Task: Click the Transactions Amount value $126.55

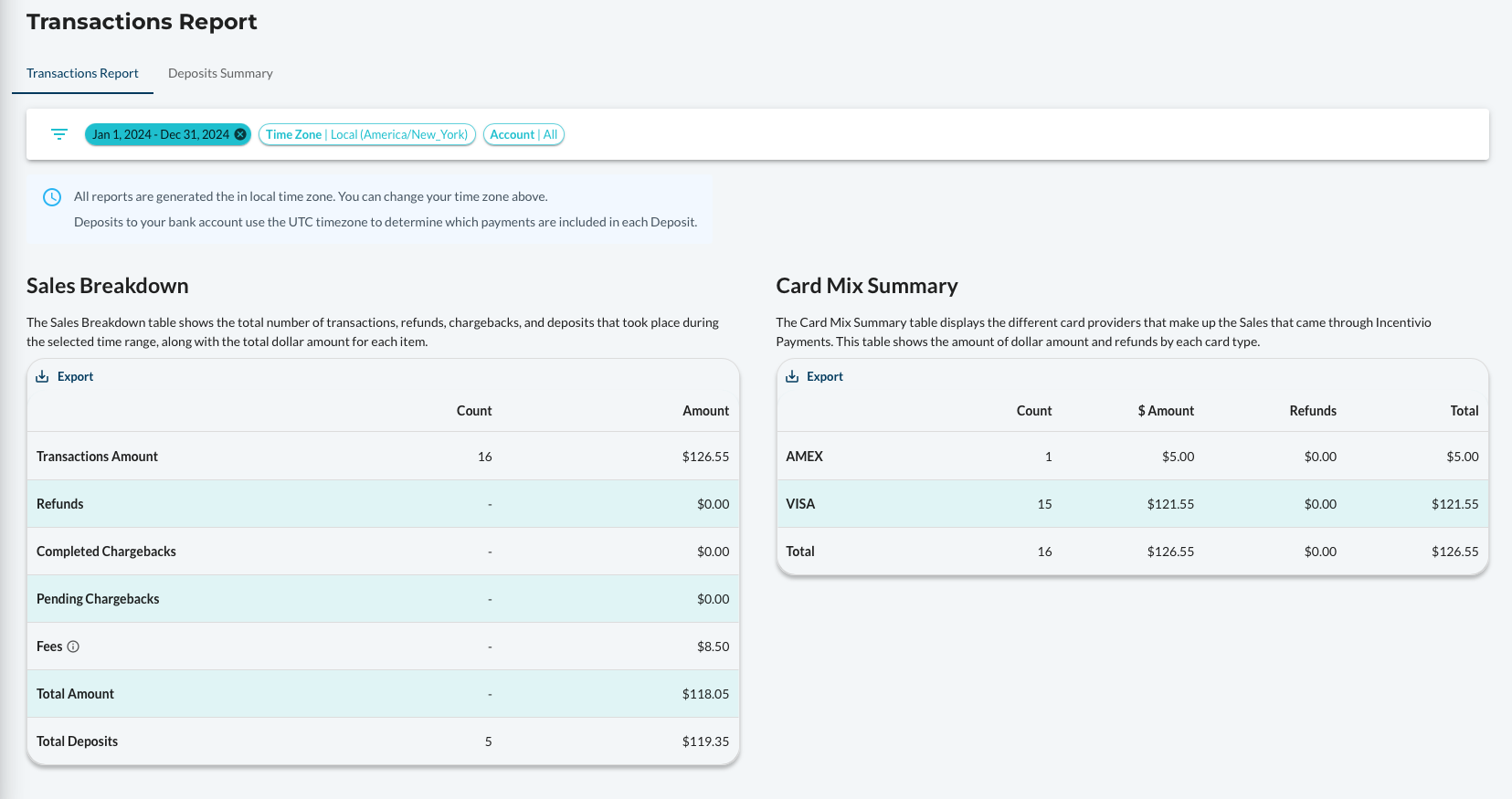Action: coord(706,457)
